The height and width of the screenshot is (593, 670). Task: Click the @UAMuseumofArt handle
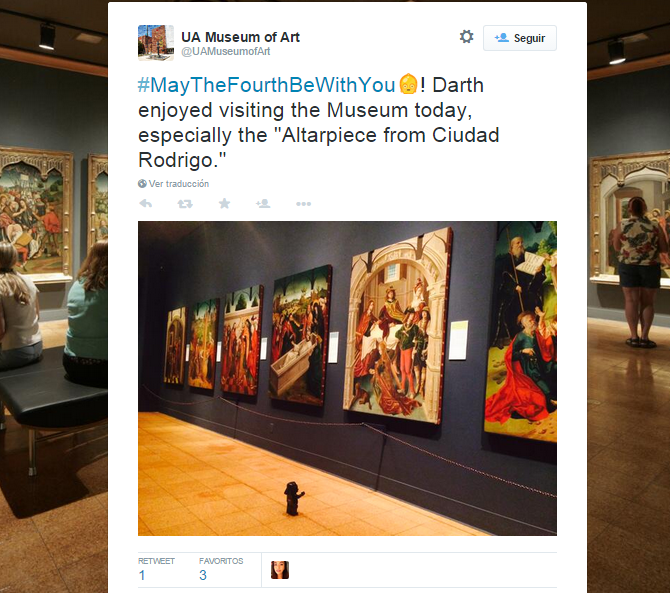click(226, 52)
